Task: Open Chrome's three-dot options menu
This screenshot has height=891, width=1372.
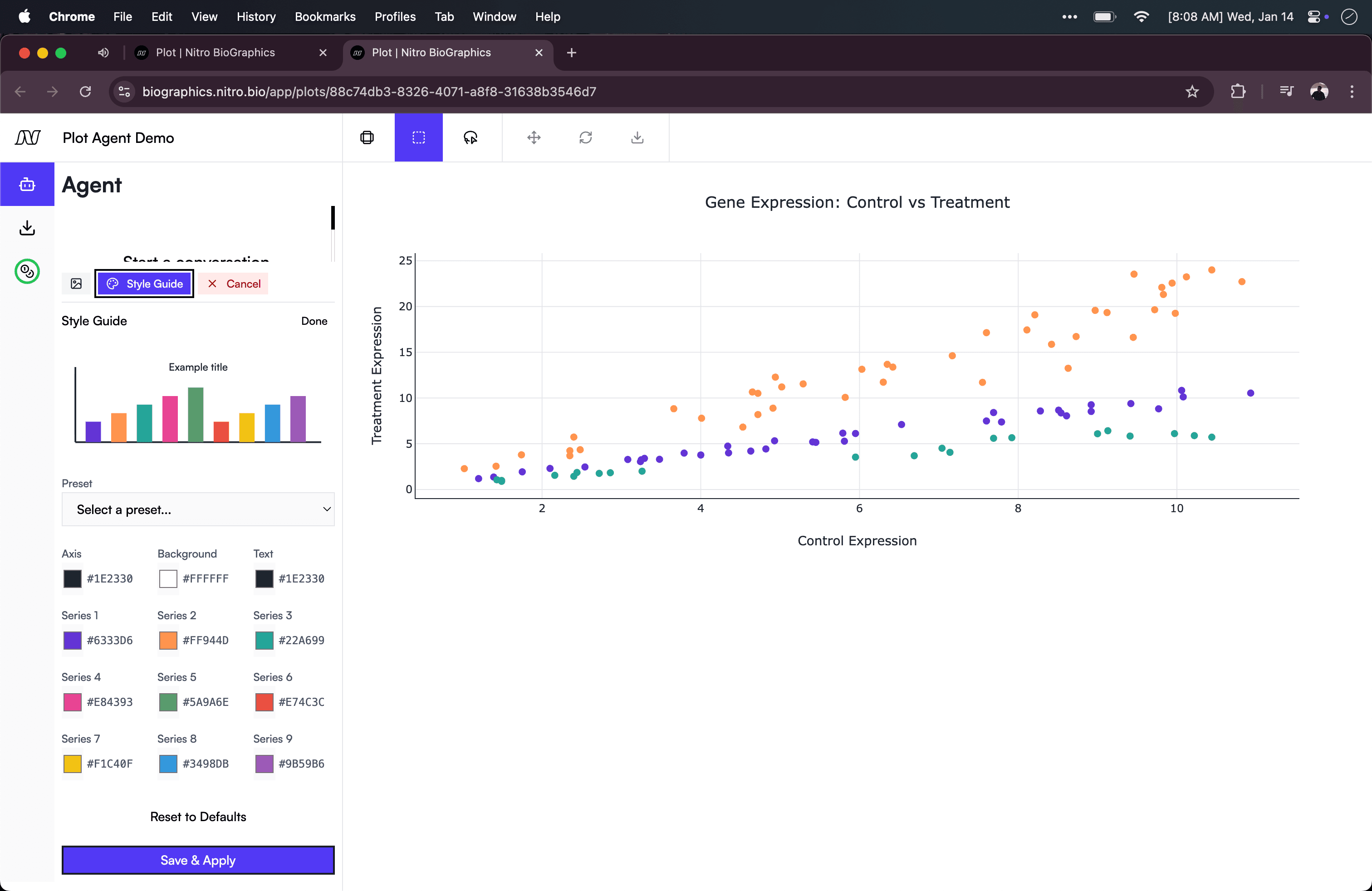Action: [x=1352, y=92]
